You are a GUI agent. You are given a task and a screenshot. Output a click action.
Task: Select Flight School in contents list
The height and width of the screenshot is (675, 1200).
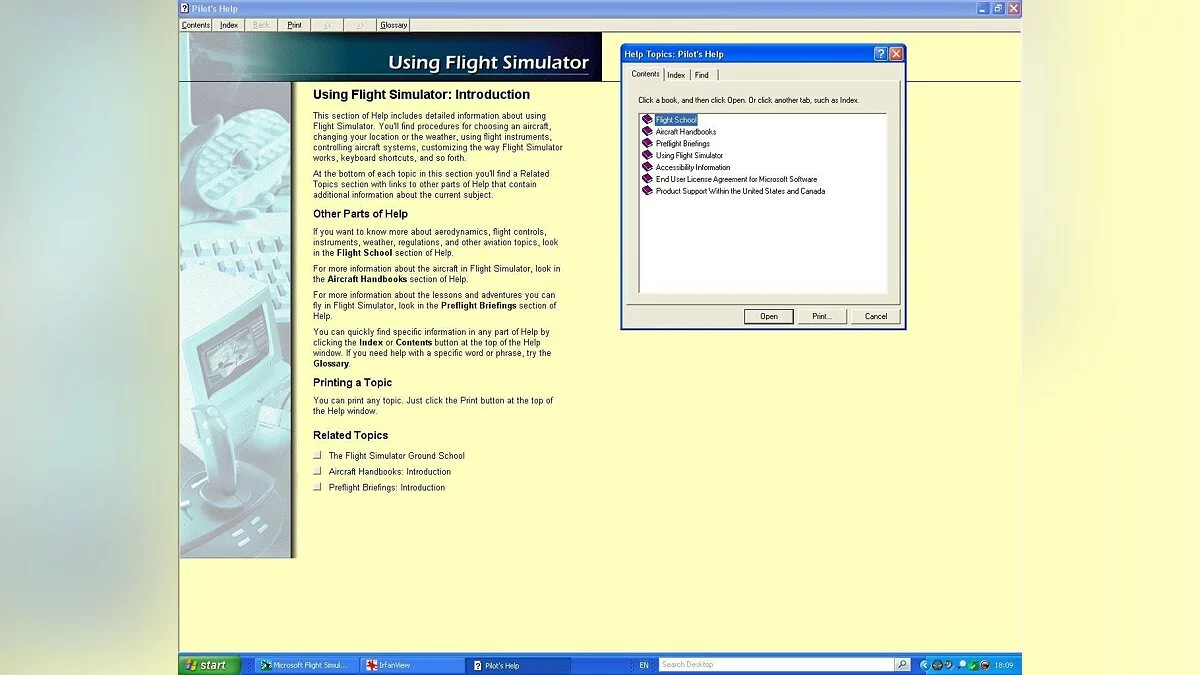[x=676, y=120]
